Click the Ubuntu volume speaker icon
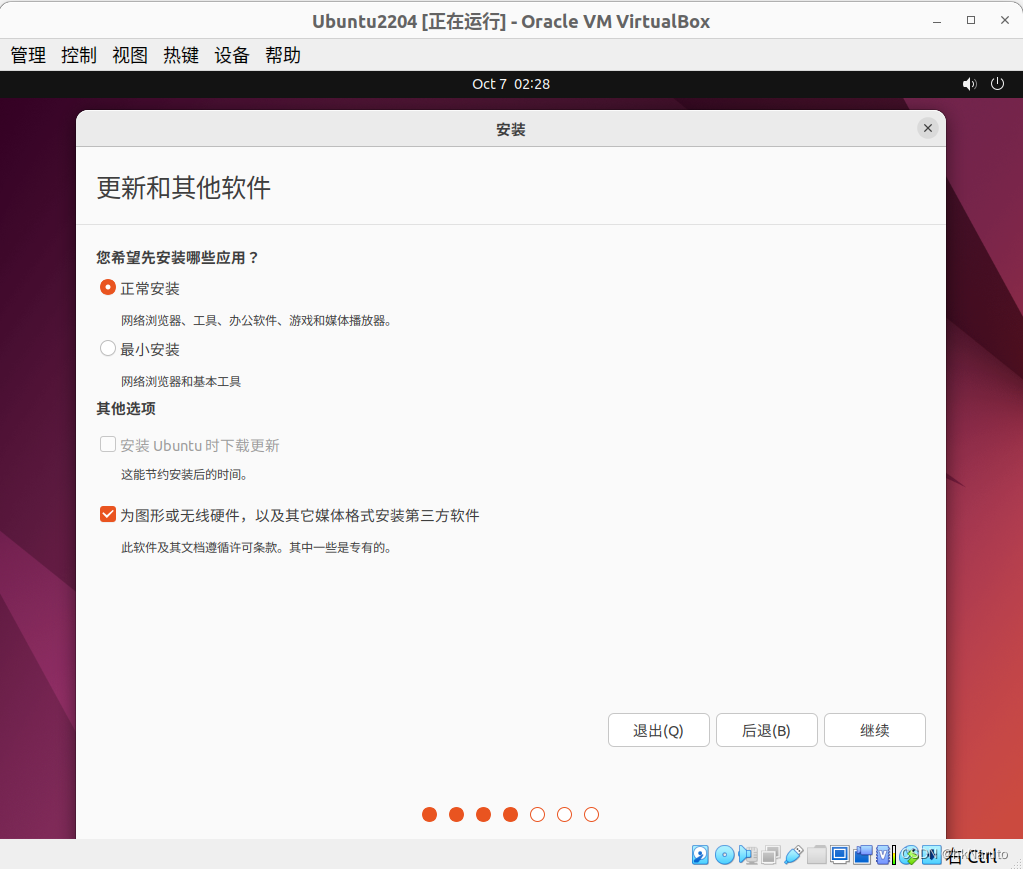The image size is (1023, 869). [970, 84]
